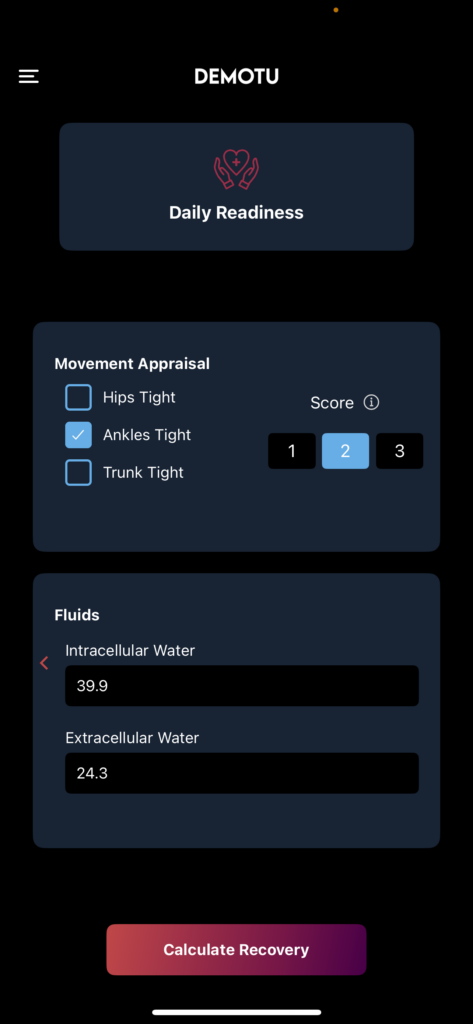This screenshot has height=1024, width=473.
Task: Click the Extracellular Water input field
Action: click(x=242, y=773)
